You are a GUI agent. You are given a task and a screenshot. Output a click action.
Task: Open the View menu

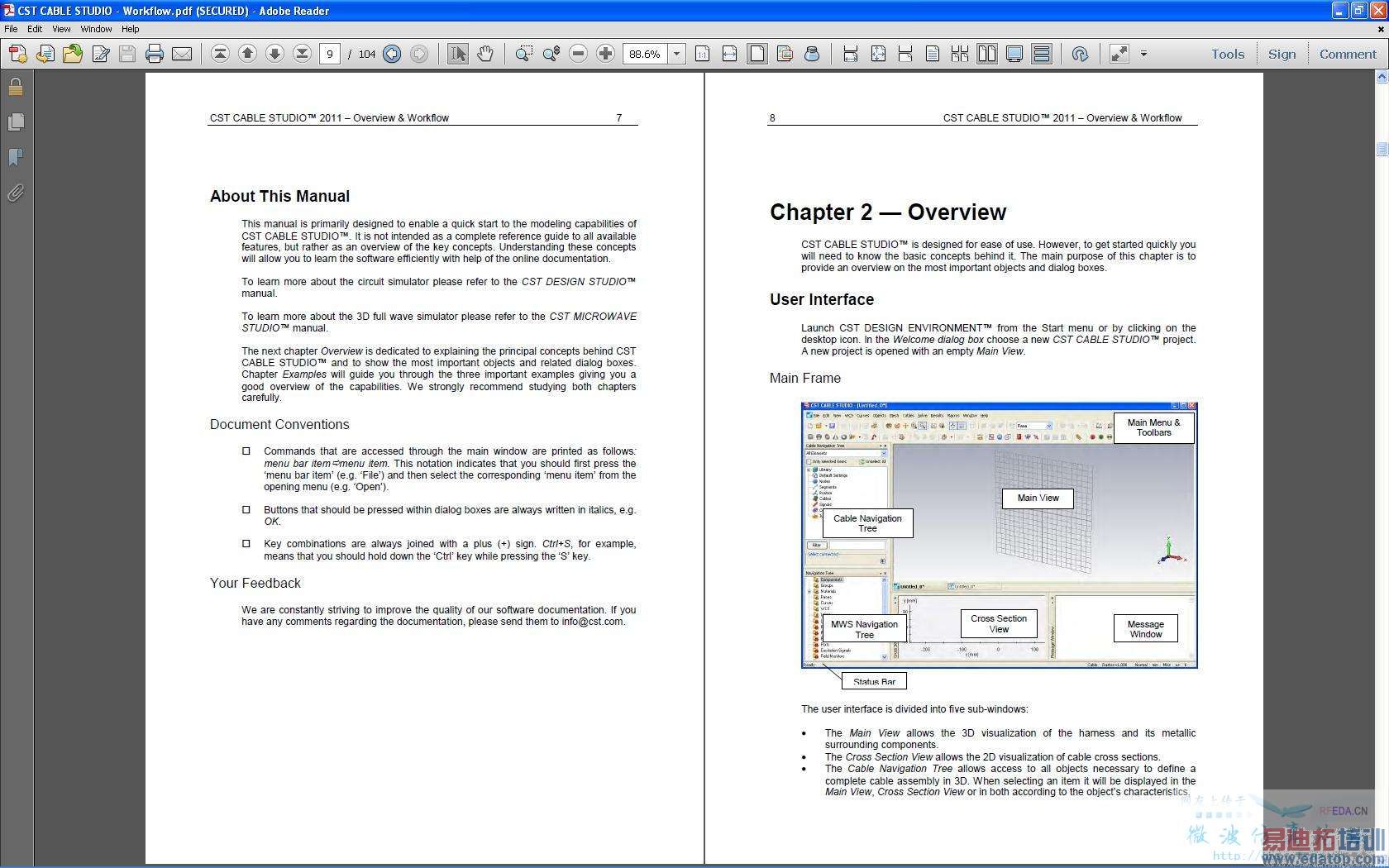61,29
